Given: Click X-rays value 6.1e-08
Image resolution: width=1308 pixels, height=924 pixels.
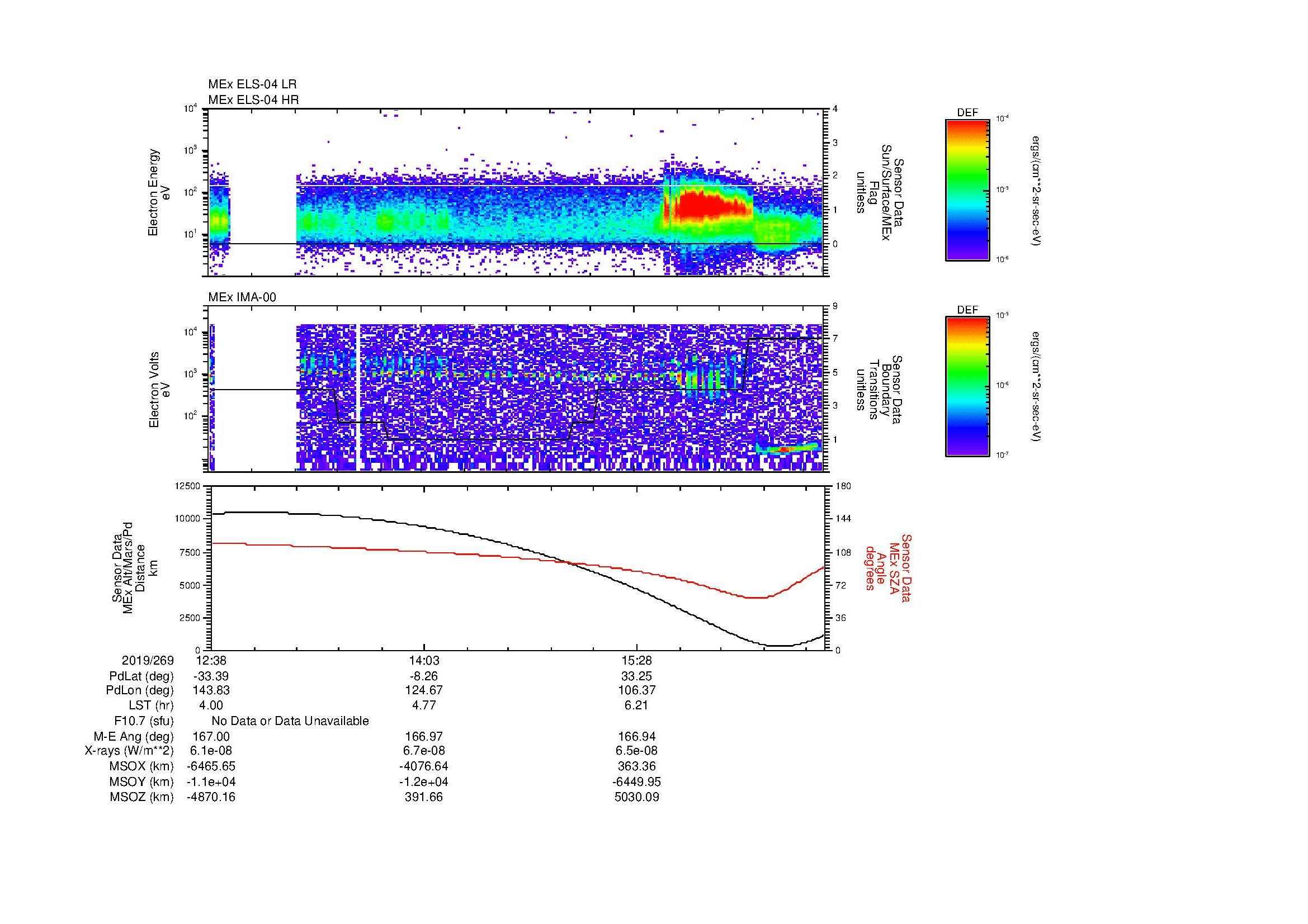Looking at the screenshot, I should 211,751.
